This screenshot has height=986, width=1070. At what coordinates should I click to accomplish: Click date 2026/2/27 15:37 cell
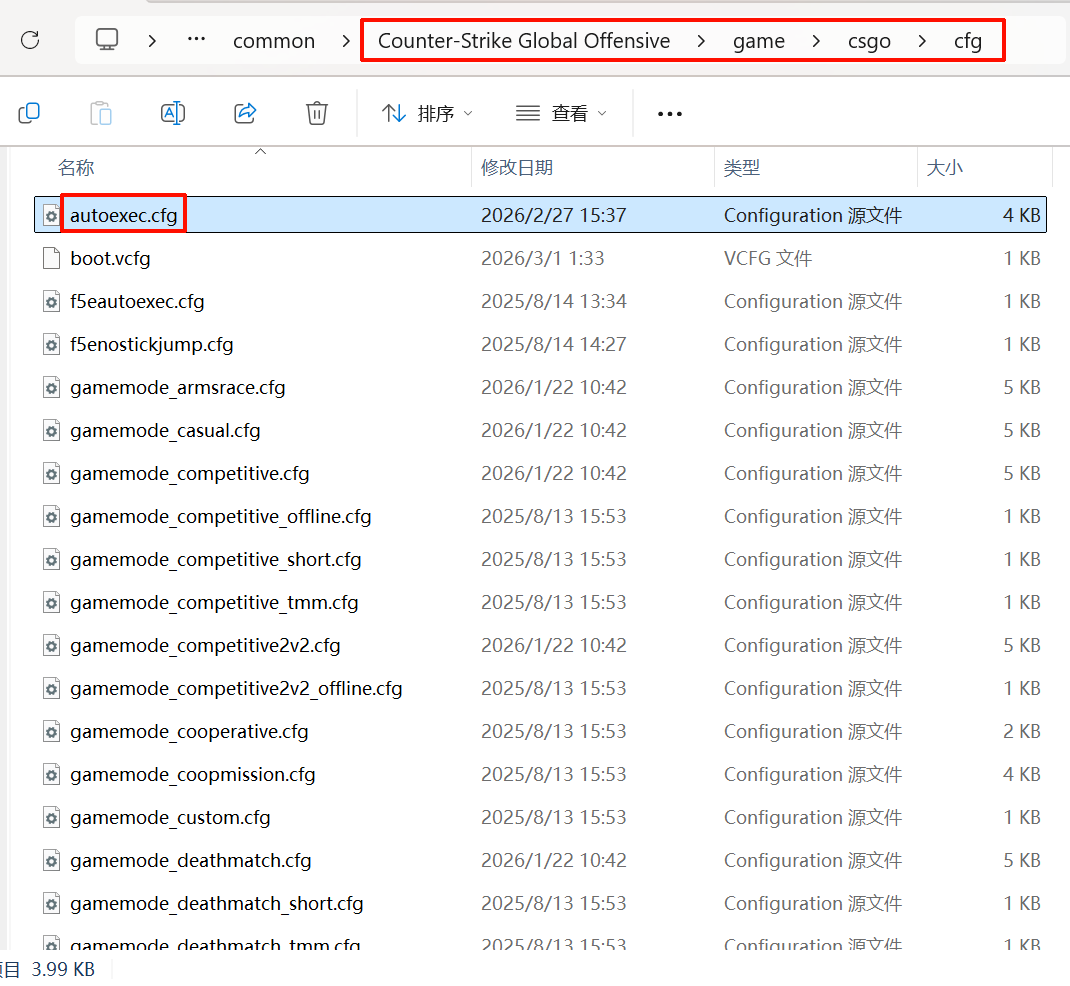tap(553, 216)
